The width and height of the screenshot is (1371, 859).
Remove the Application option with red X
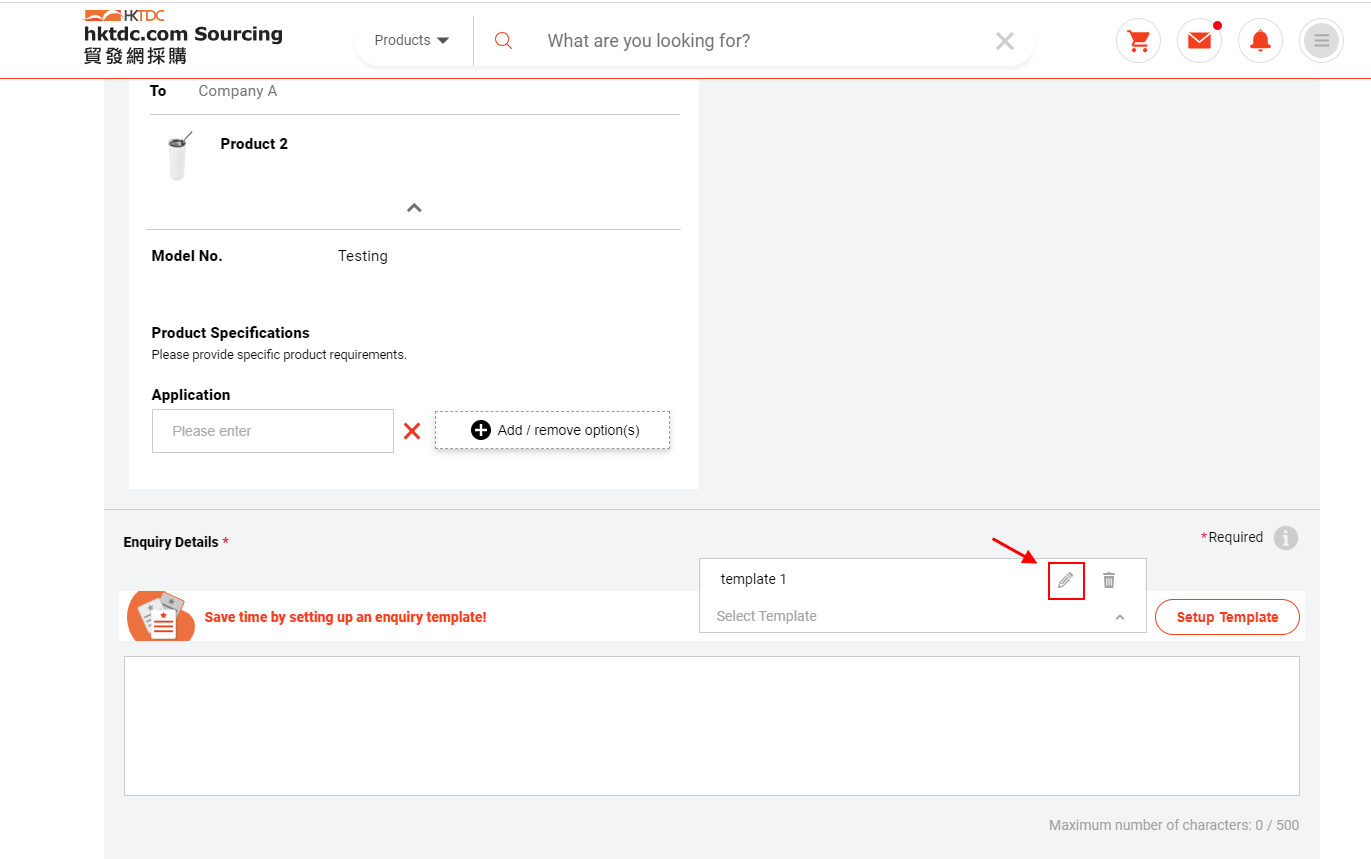pyautogui.click(x=412, y=431)
